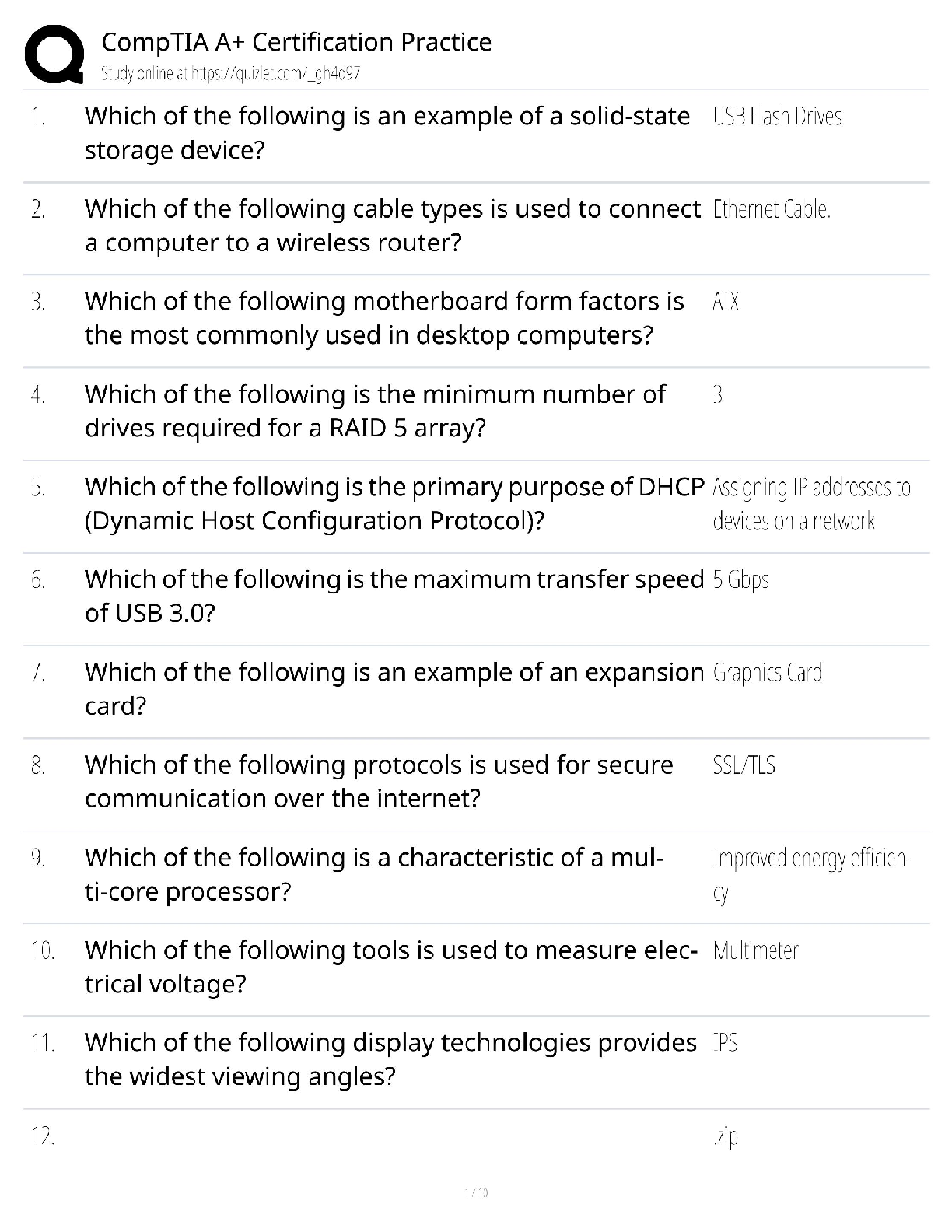
Task: Select the Ethernet Cable answer text
Action: click(772, 209)
